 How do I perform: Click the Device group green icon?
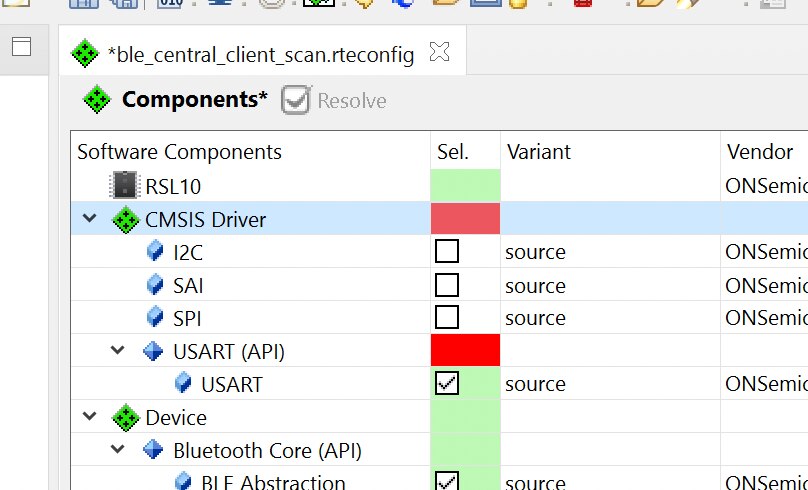[x=125, y=417]
